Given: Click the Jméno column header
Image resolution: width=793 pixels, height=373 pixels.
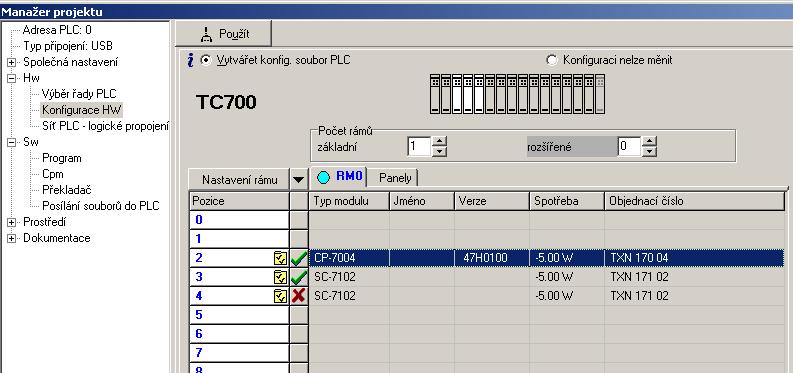Looking at the screenshot, I should click(422, 201).
